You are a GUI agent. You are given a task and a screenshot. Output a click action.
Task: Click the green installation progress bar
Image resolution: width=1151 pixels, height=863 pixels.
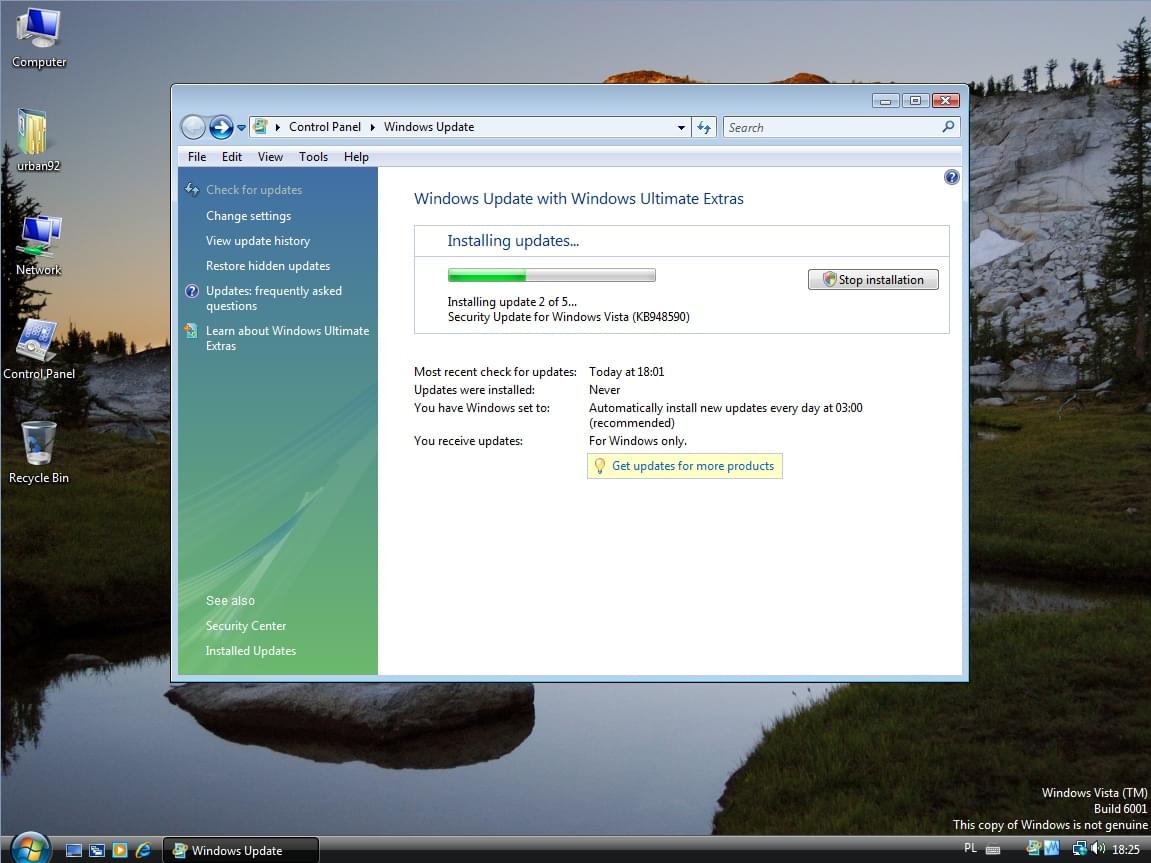(551, 275)
